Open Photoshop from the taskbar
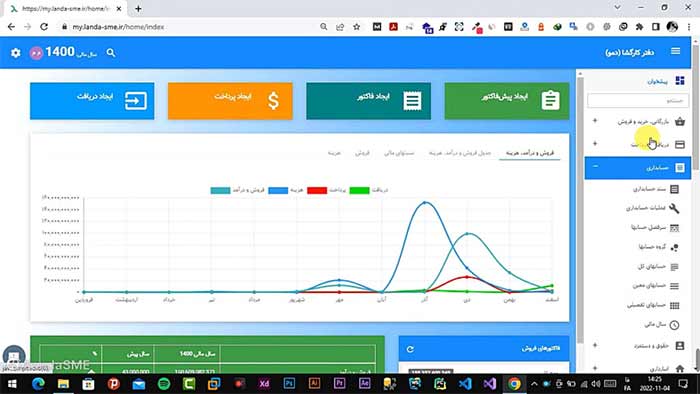The width and height of the screenshot is (700, 394). tap(289, 384)
